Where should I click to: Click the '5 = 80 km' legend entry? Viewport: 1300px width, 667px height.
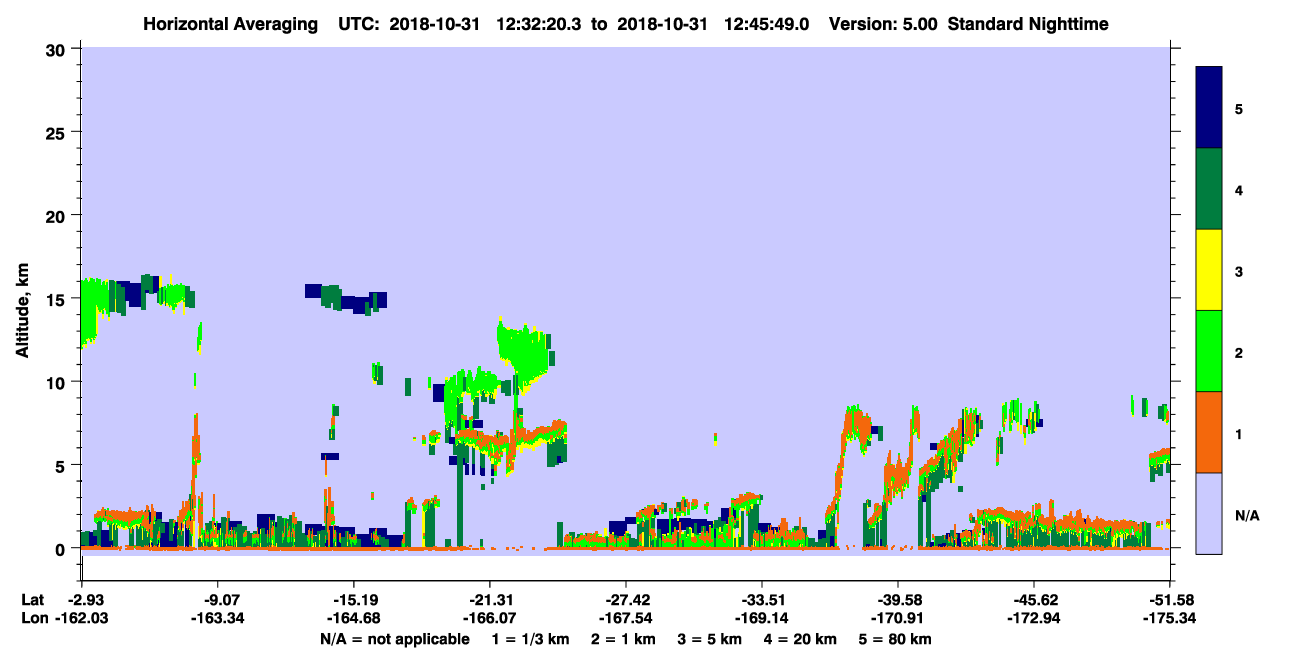coord(895,639)
